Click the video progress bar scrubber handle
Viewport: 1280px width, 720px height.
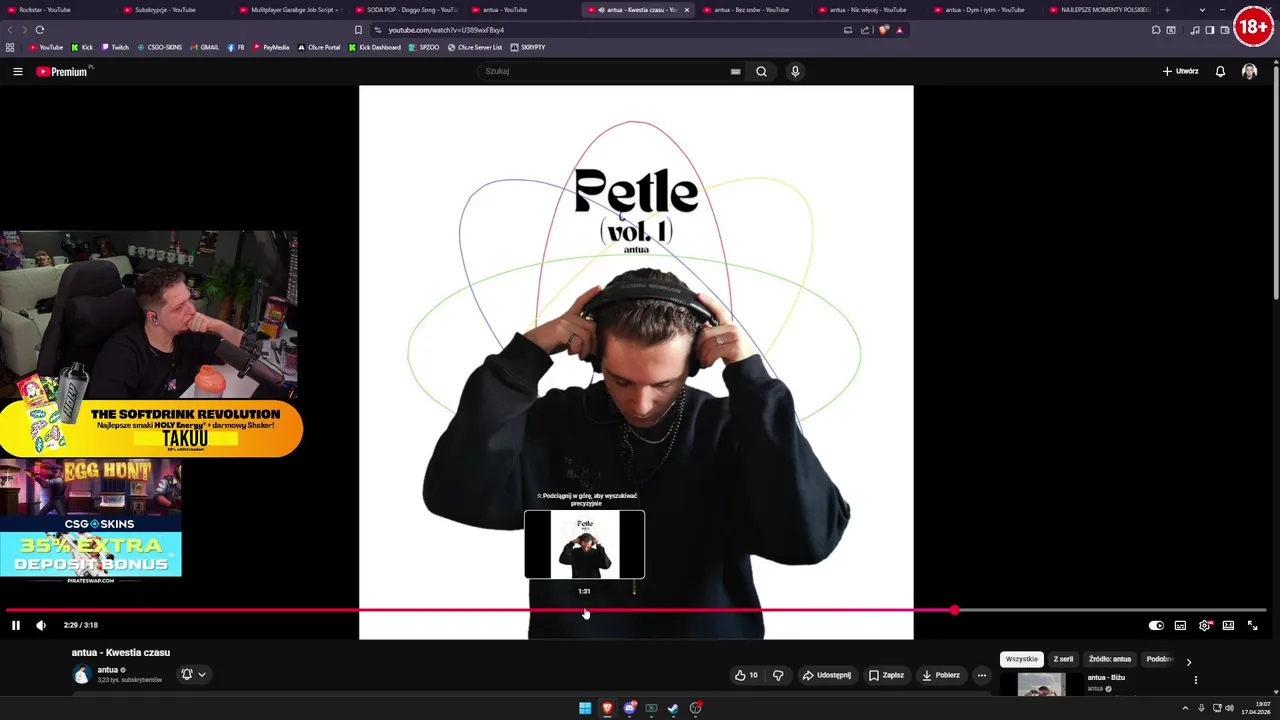click(x=955, y=610)
